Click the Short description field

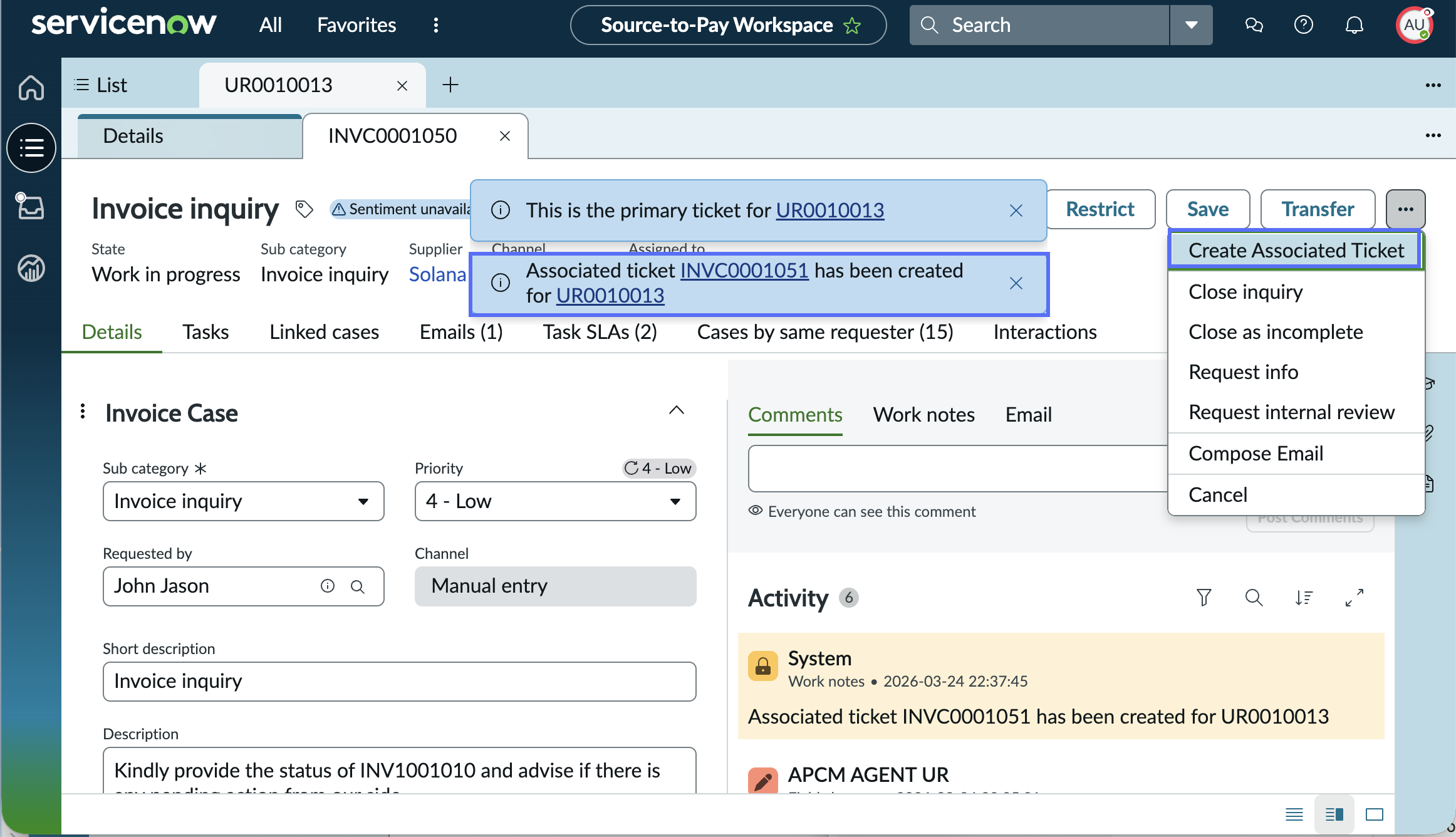click(x=400, y=682)
